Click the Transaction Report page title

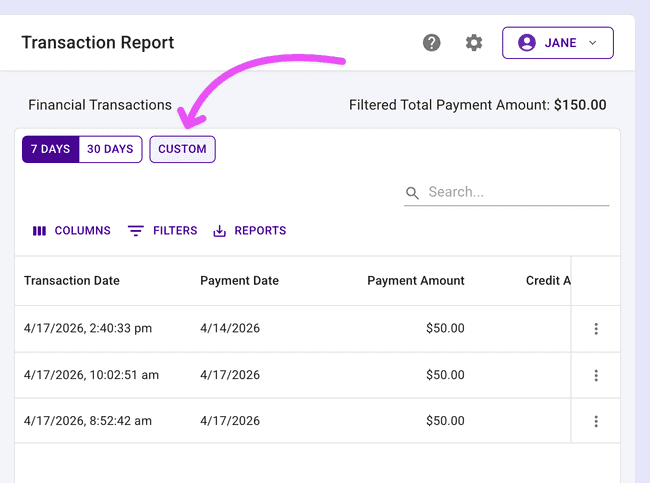coord(98,43)
